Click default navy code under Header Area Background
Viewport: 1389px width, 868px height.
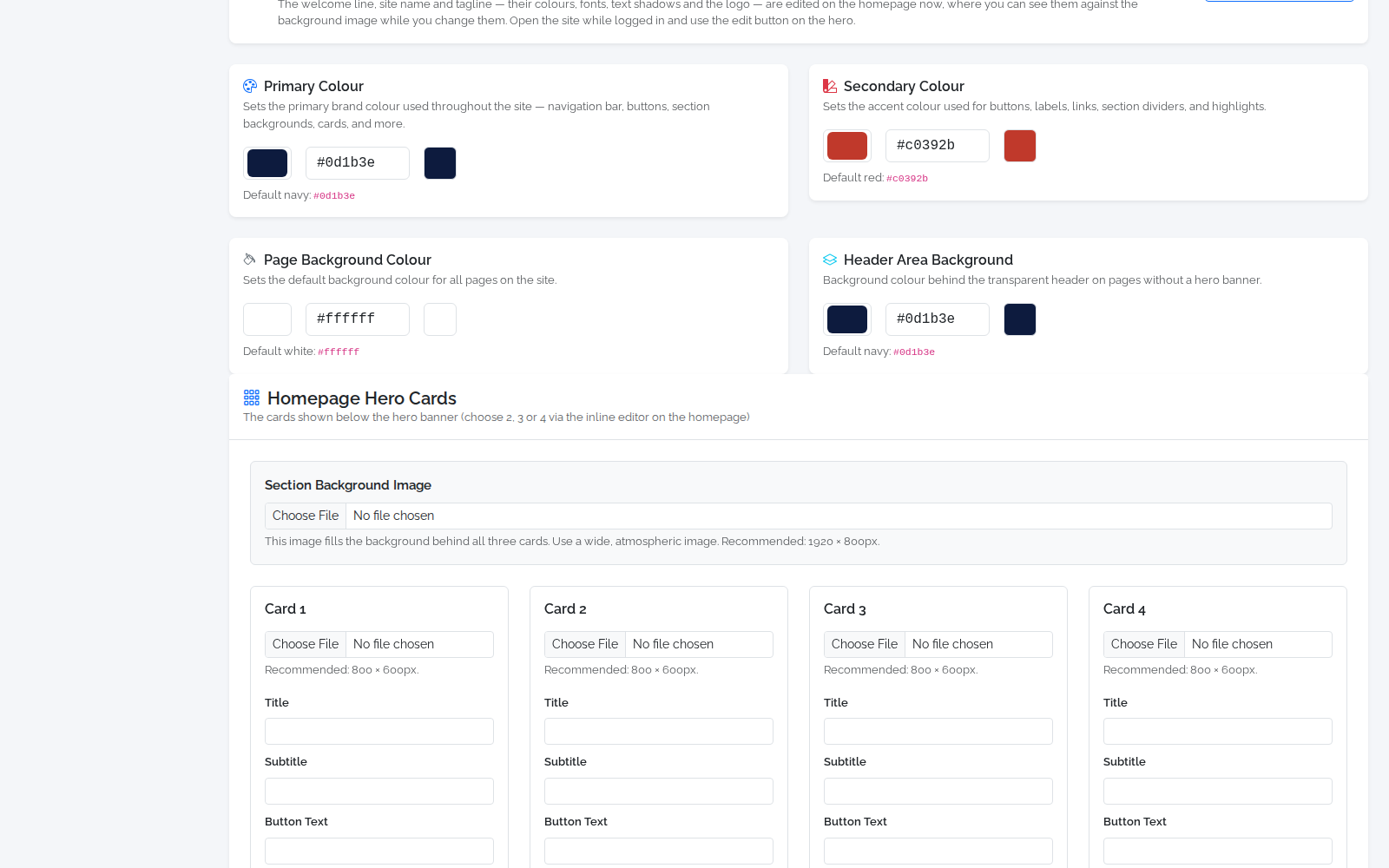914,352
